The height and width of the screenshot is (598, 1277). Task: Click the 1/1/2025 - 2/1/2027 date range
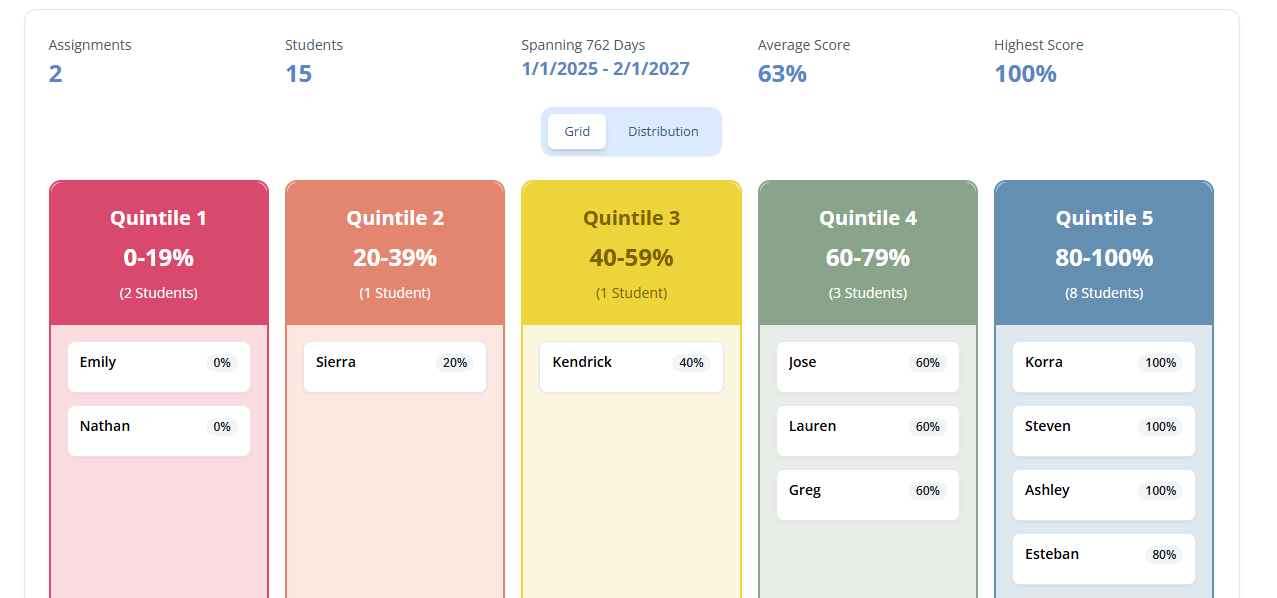click(x=605, y=69)
